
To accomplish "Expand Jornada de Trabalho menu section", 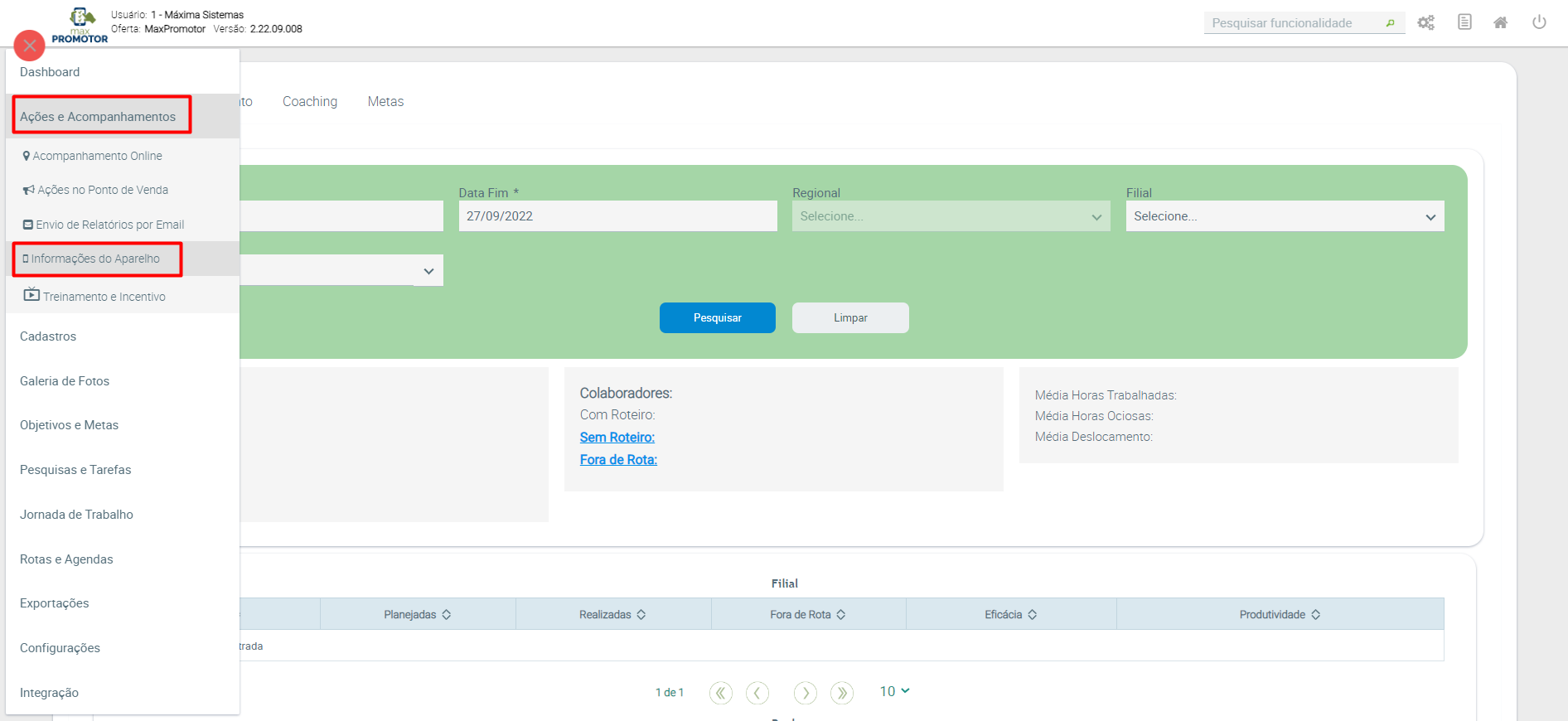I will pos(123,515).
